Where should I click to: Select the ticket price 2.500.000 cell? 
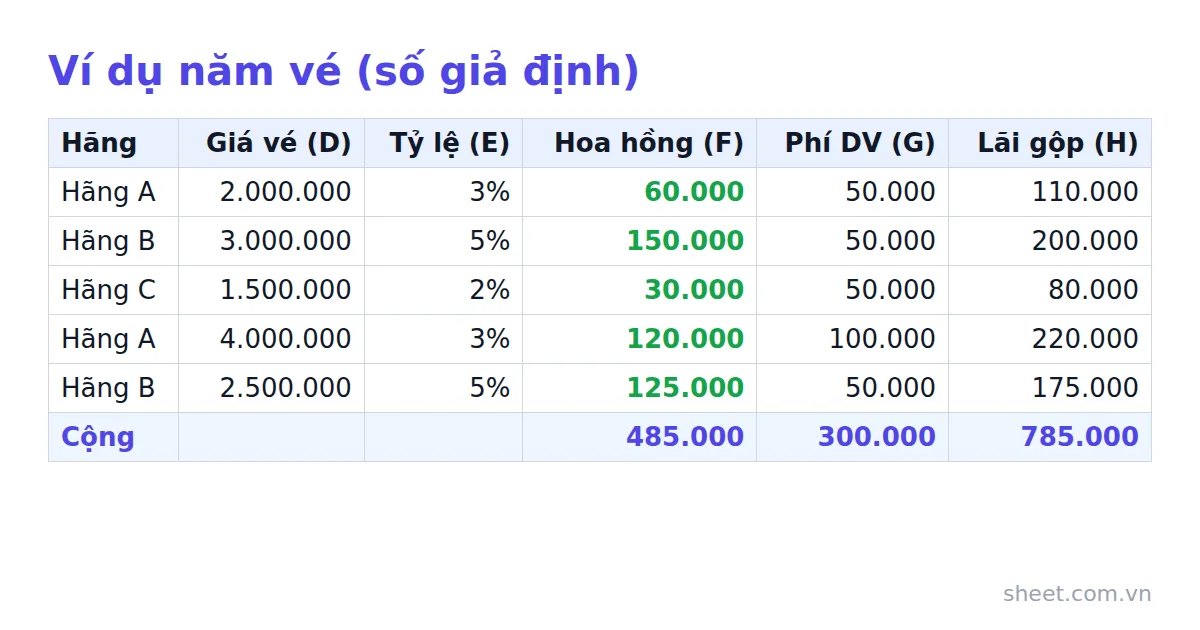[x=272, y=388]
